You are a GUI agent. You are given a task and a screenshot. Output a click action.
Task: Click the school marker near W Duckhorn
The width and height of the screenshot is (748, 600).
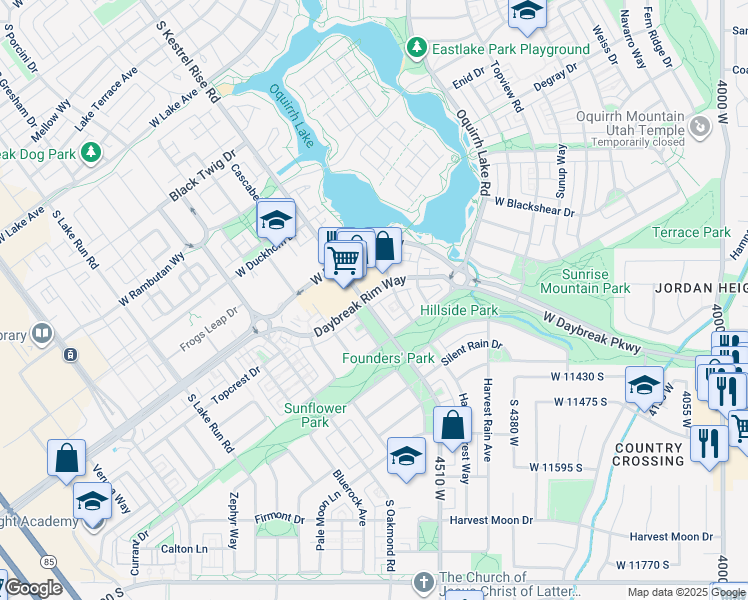pos(276,219)
